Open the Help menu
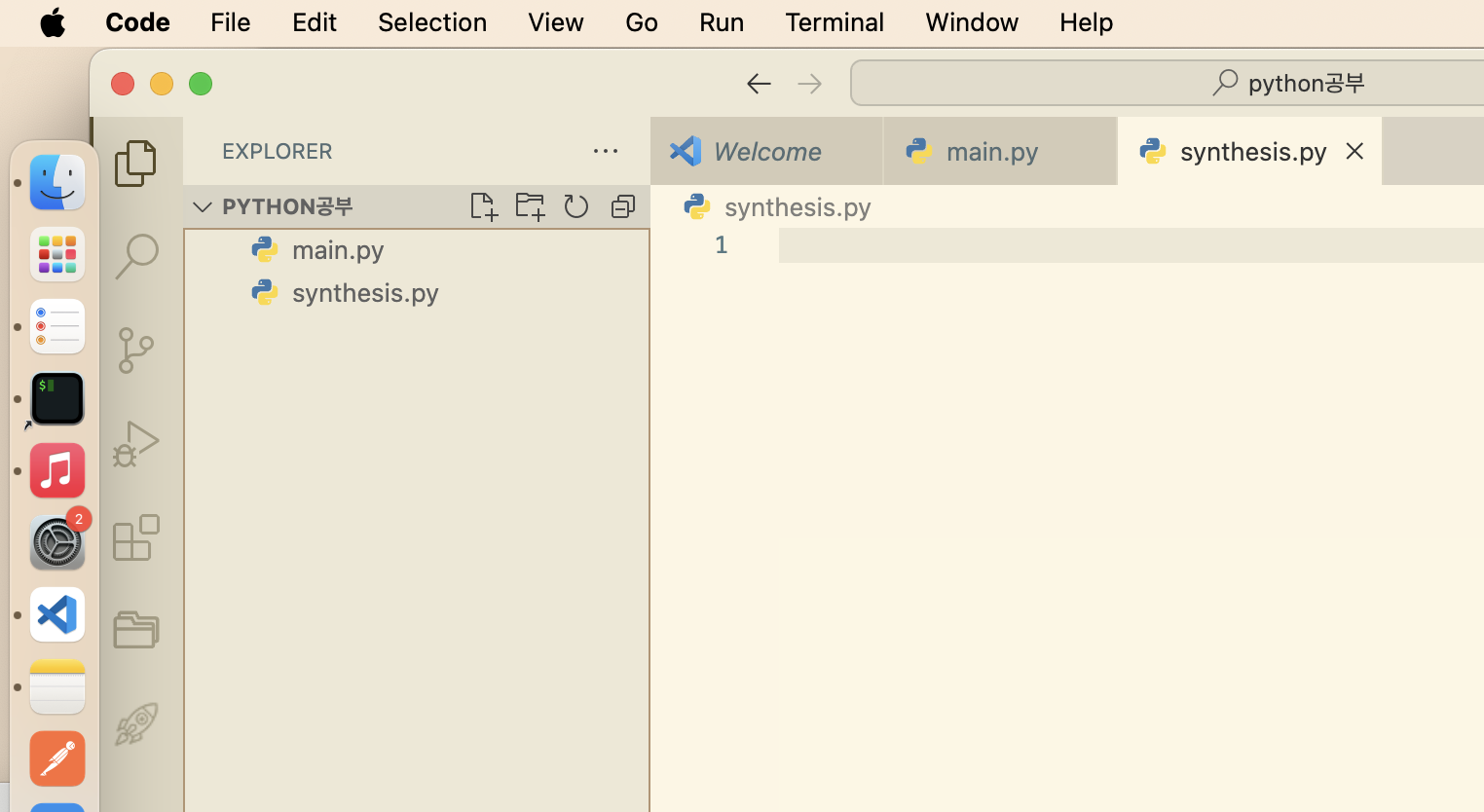Screen dimensions: 1484x812 coord(1087,22)
